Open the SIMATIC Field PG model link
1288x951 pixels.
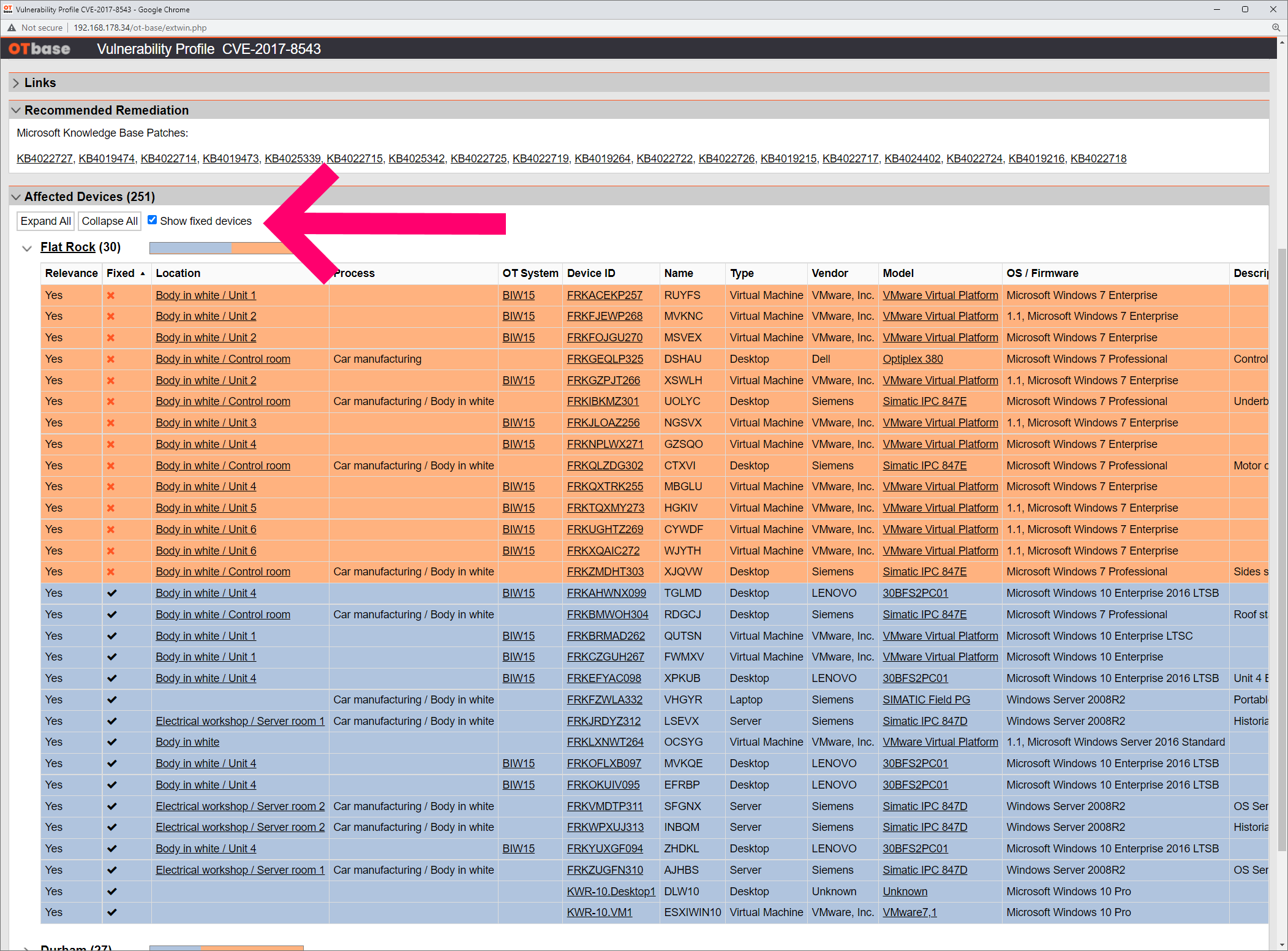(x=926, y=700)
